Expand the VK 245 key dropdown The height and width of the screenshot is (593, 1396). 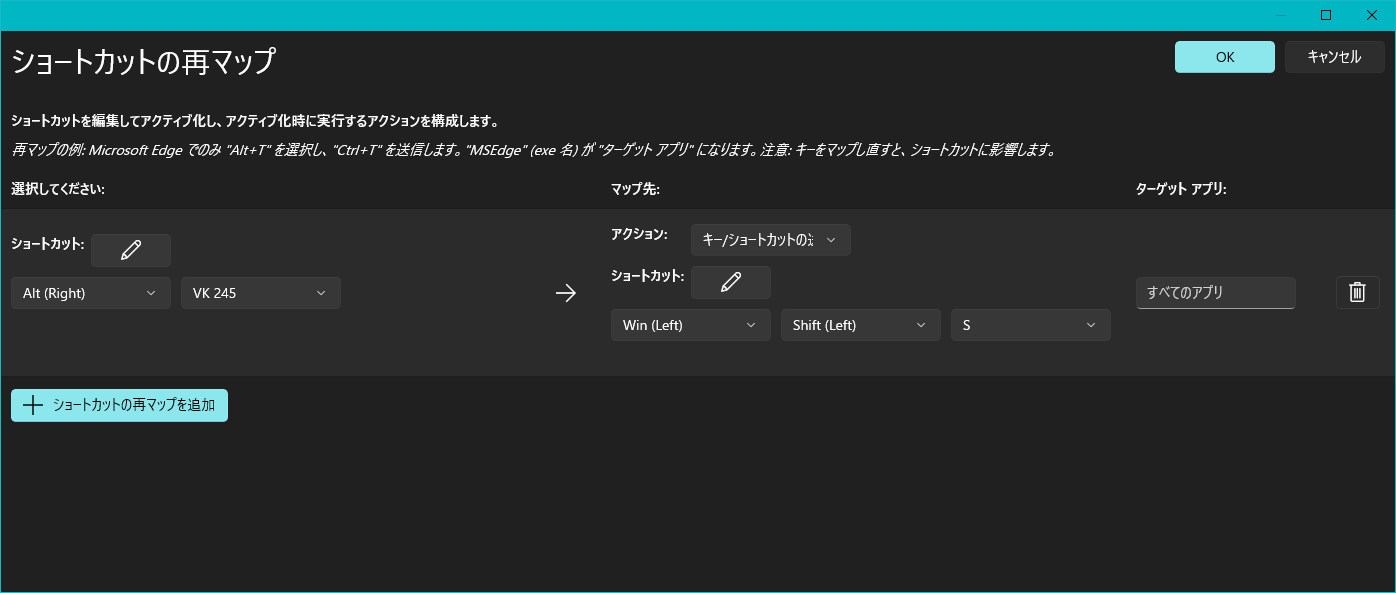pos(260,293)
